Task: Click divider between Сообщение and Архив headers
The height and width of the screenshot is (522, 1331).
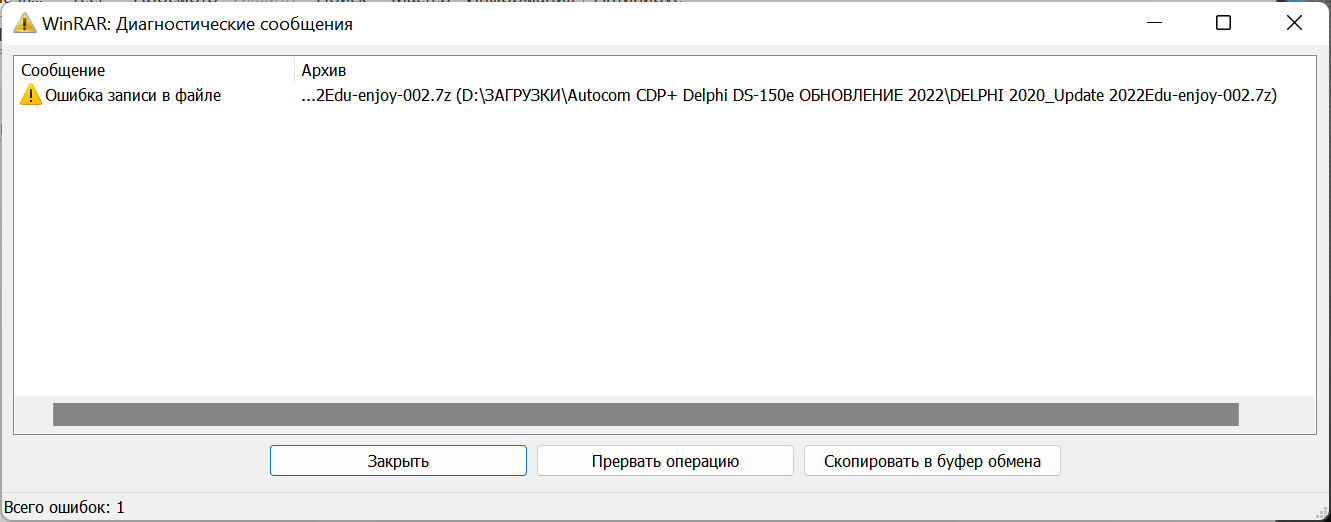Action: pyautogui.click(x=295, y=70)
